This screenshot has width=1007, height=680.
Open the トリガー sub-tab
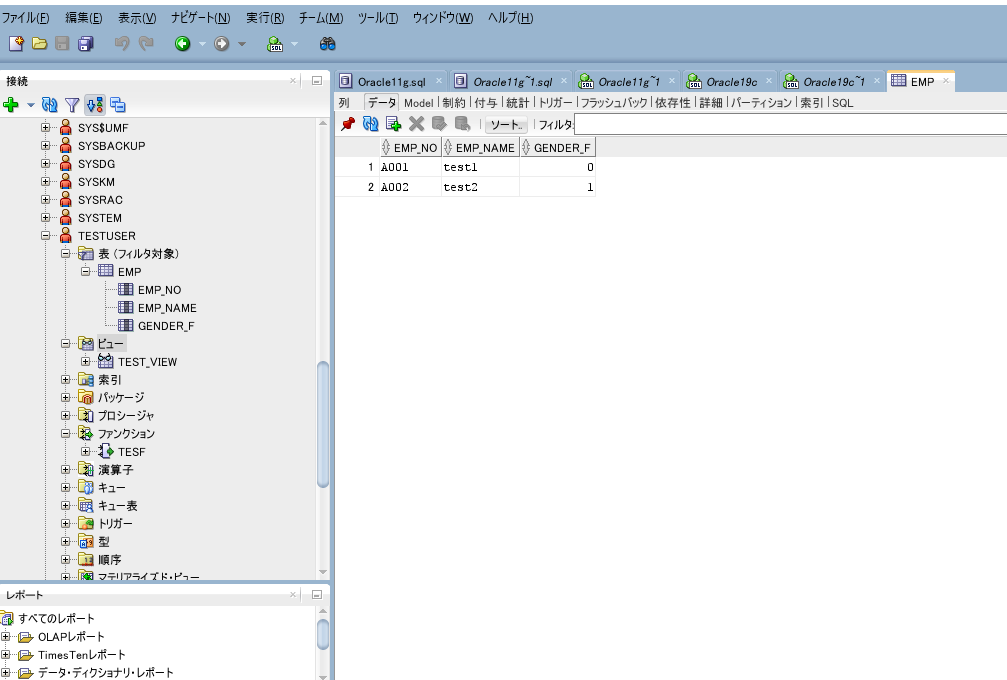[556, 103]
